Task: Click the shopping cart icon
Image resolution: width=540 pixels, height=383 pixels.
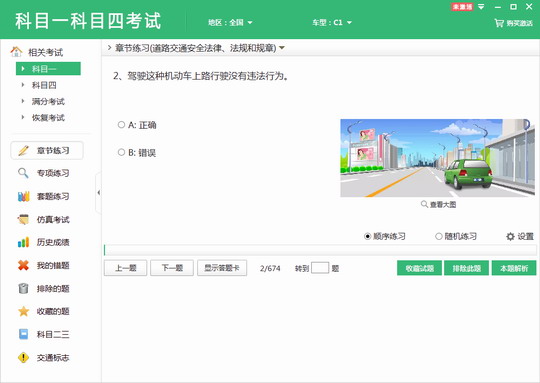Action: click(499, 23)
